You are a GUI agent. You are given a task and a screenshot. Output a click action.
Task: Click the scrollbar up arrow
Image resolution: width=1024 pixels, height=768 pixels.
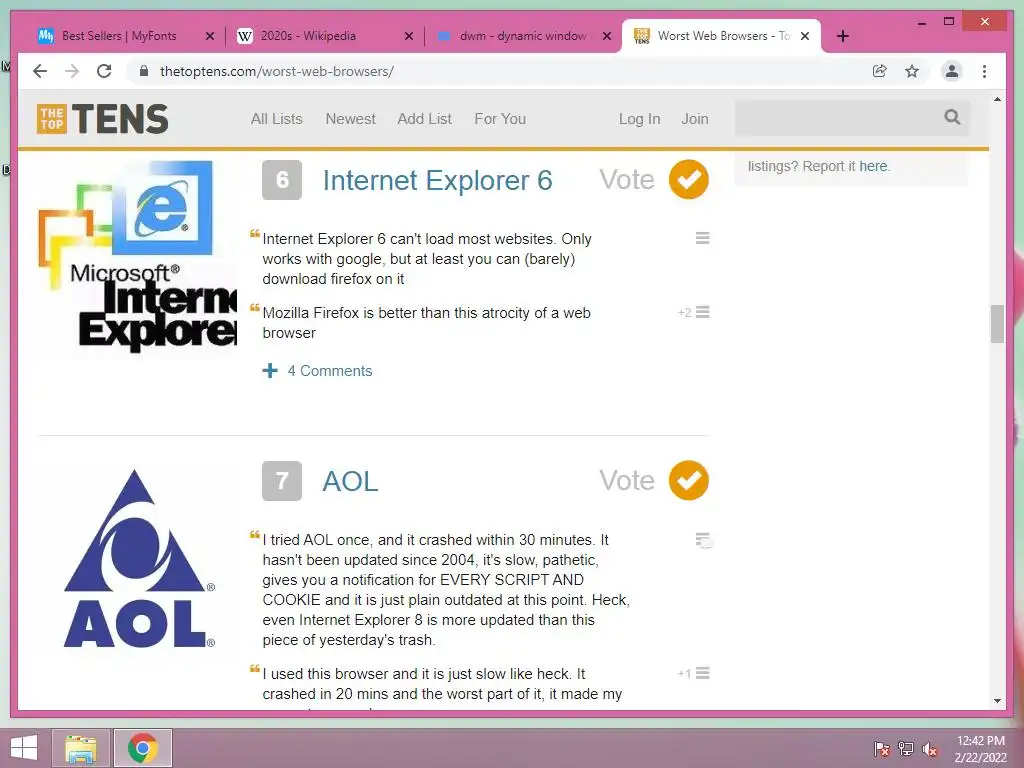(x=997, y=99)
